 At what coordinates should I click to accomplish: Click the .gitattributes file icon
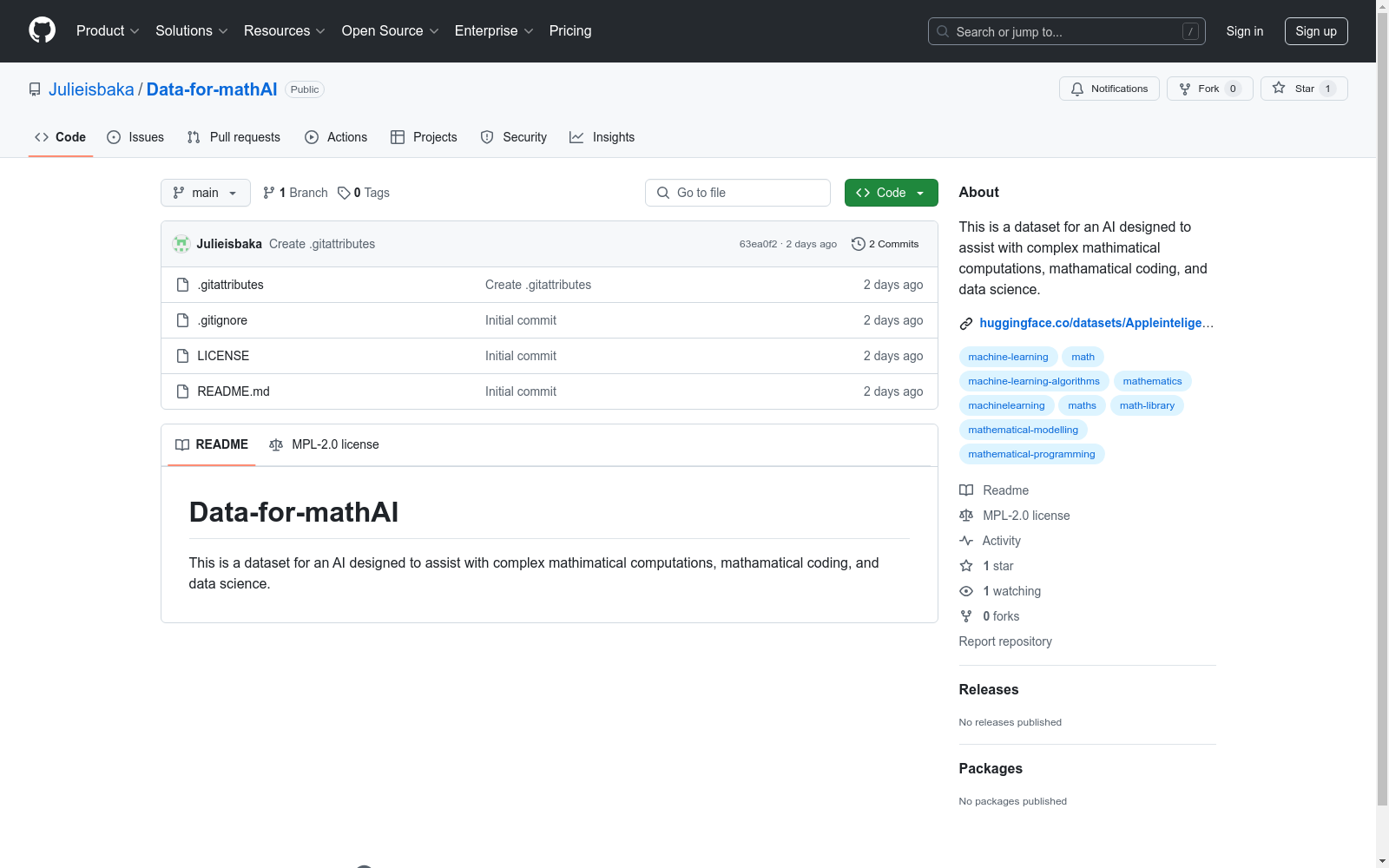coord(182,285)
